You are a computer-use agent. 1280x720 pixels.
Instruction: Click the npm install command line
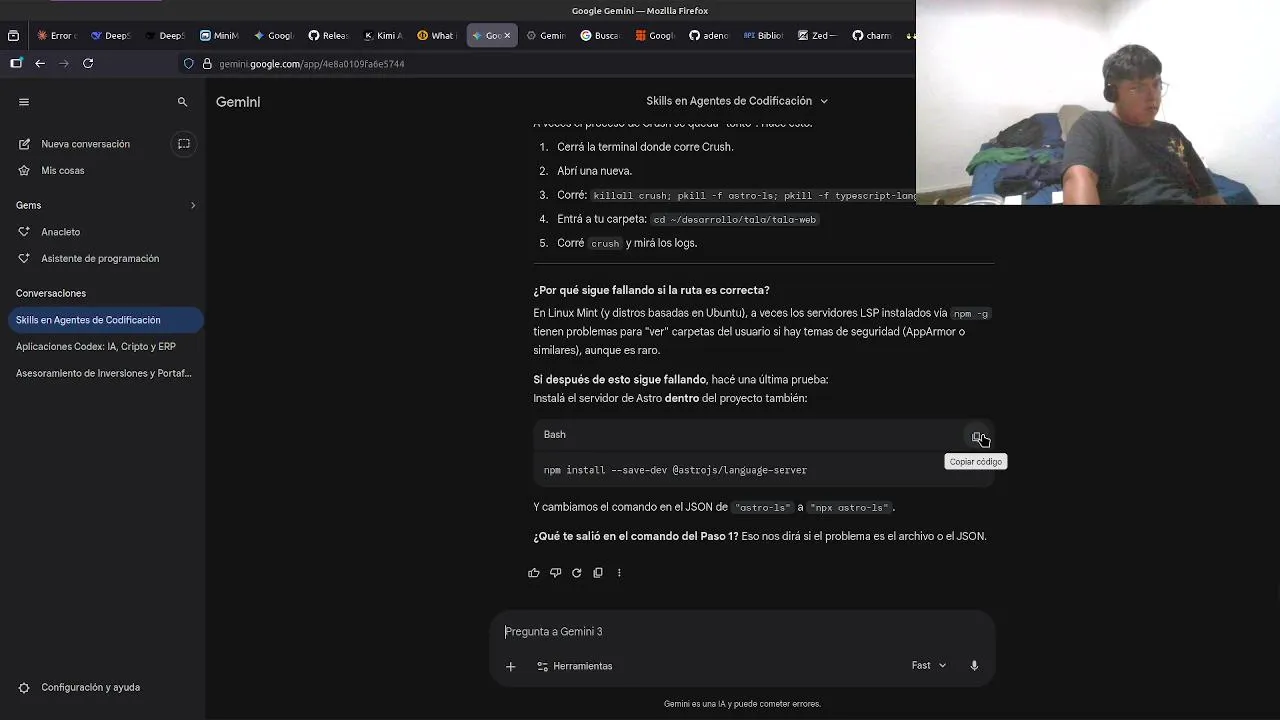pyautogui.click(x=675, y=470)
